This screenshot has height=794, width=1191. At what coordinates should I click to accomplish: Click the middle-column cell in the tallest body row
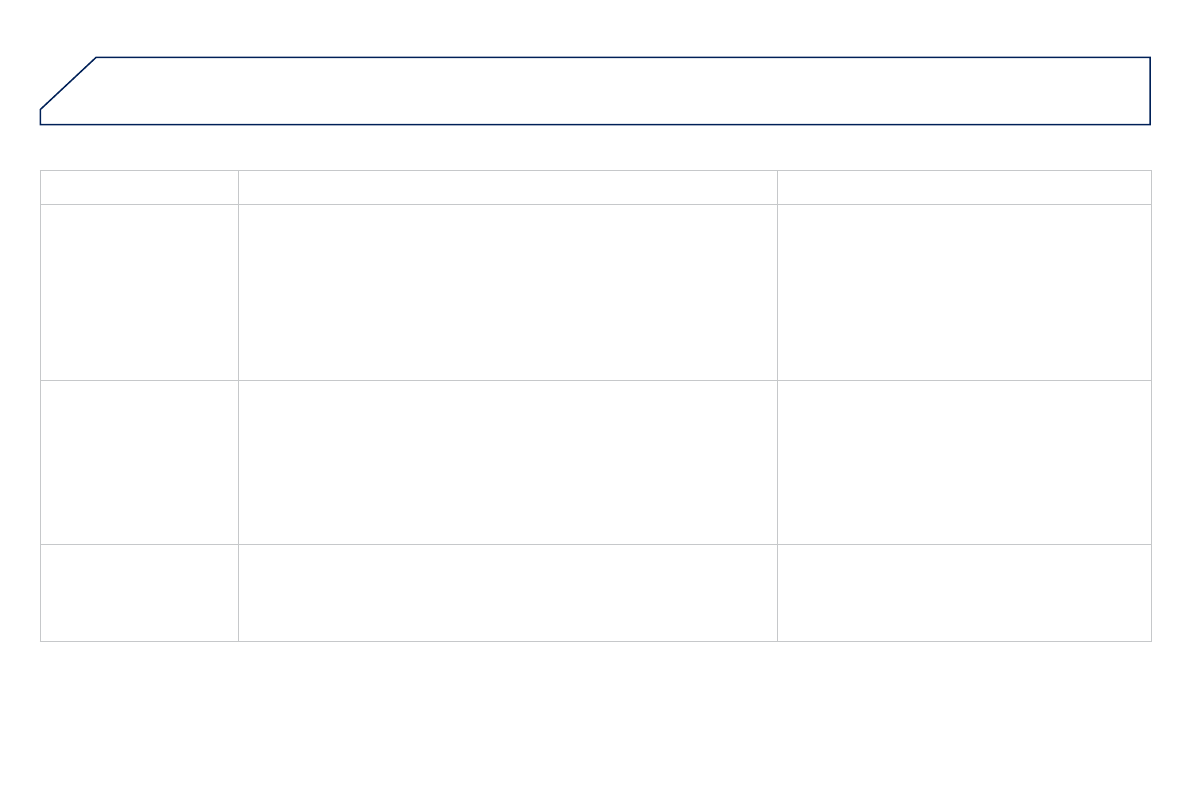(507, 292)
